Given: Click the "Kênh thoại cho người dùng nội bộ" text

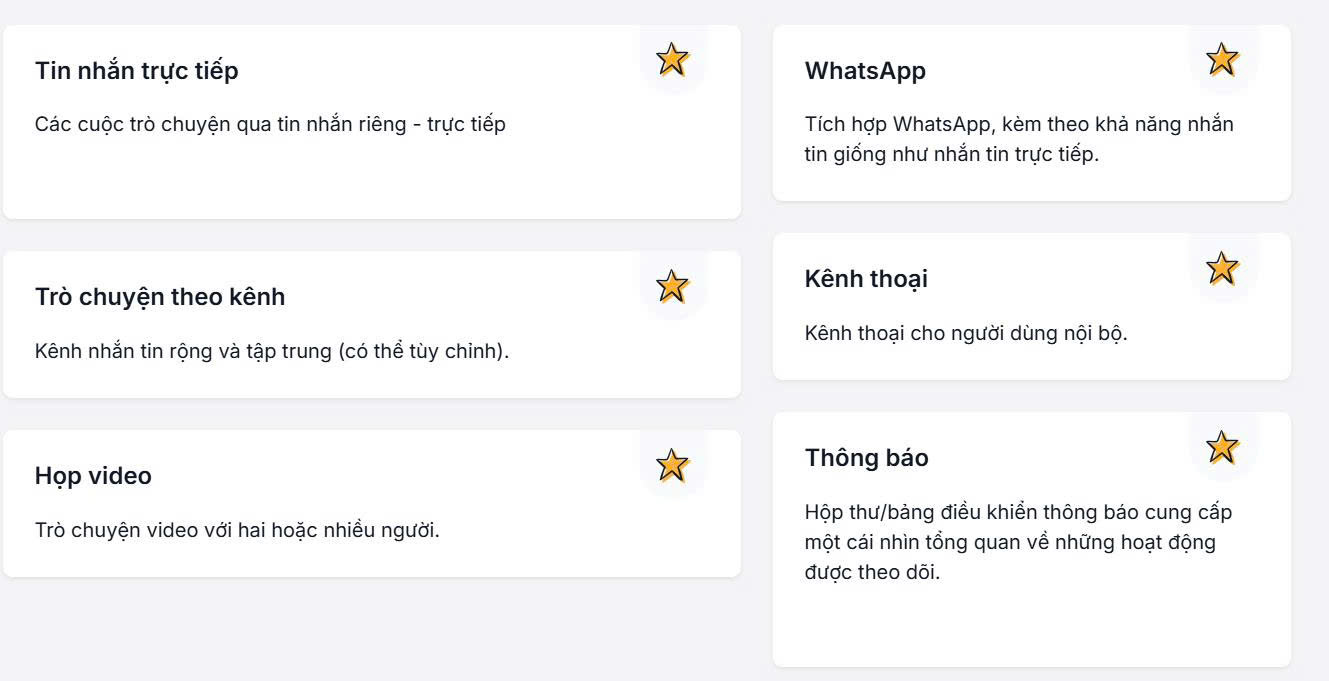Looking at the screenshot, I should pos(966,333).
